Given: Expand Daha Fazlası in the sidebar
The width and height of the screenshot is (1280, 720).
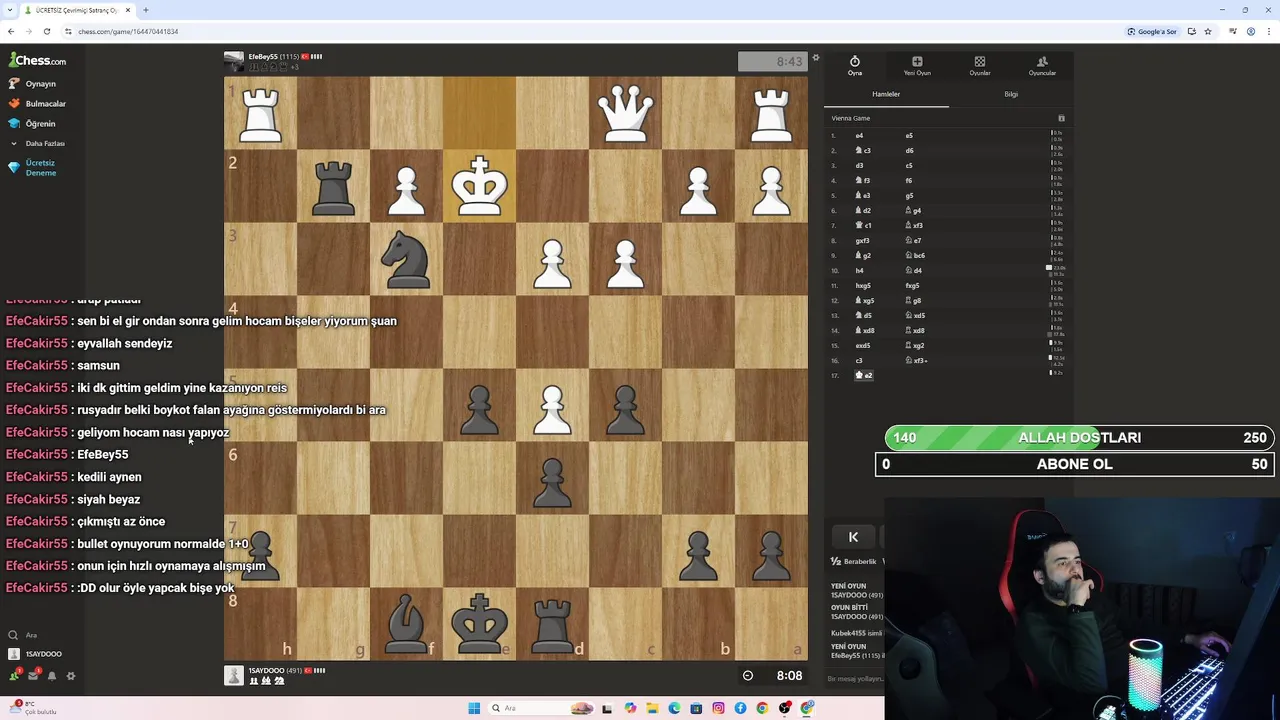Looking at the screenshot, I should click(37, 143).
